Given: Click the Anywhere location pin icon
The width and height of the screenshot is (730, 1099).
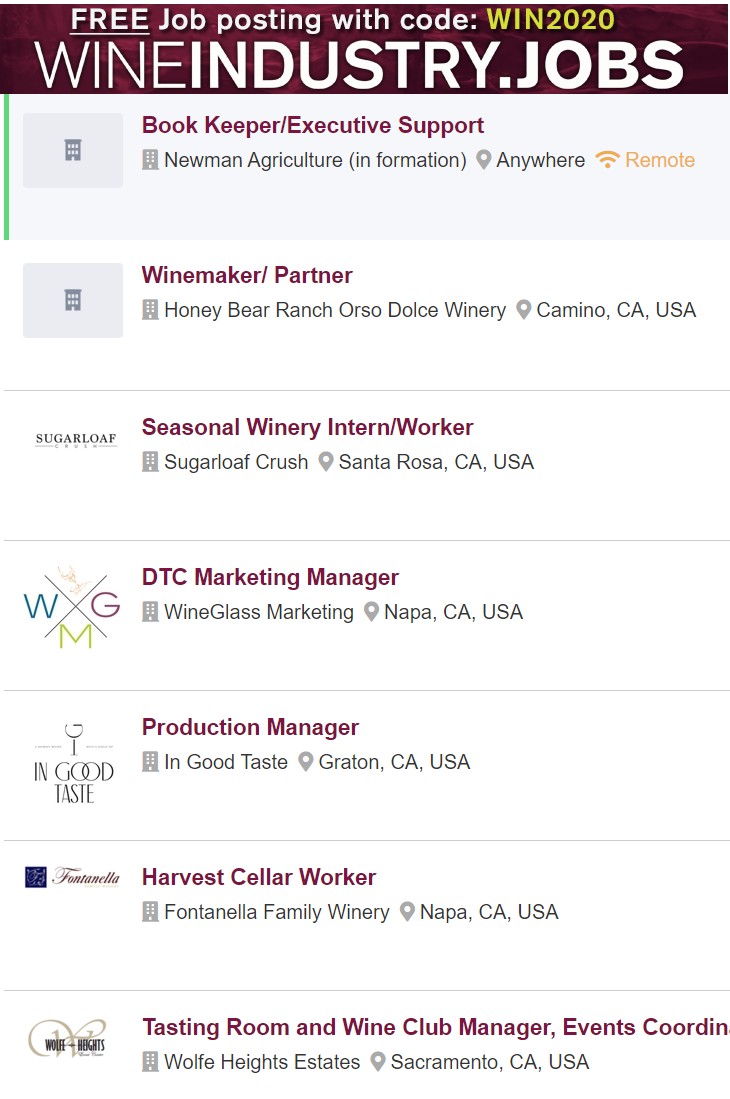Looking at the screenshot, I should [x=483, y=160].
